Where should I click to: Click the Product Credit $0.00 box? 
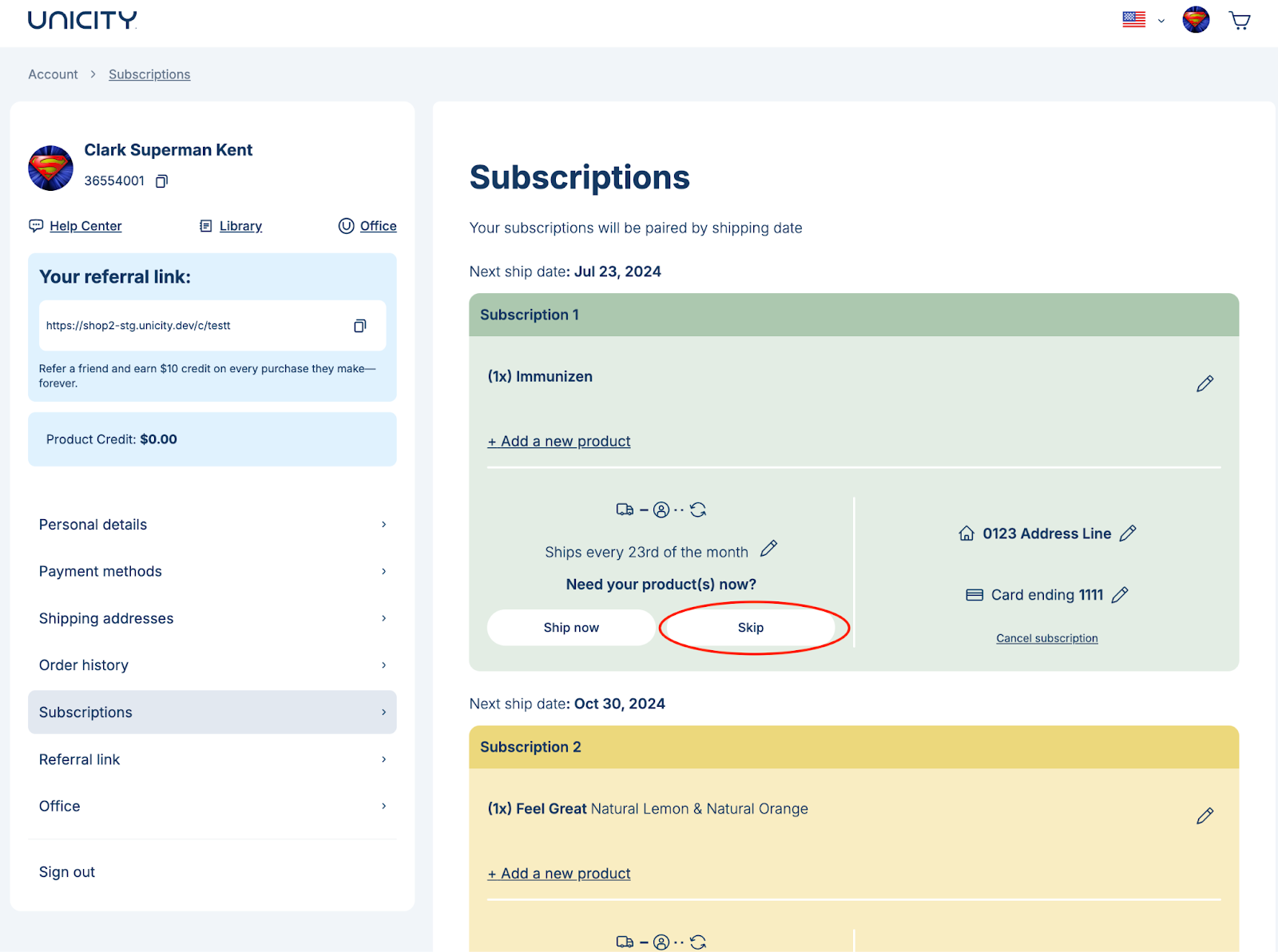(212, 439)
